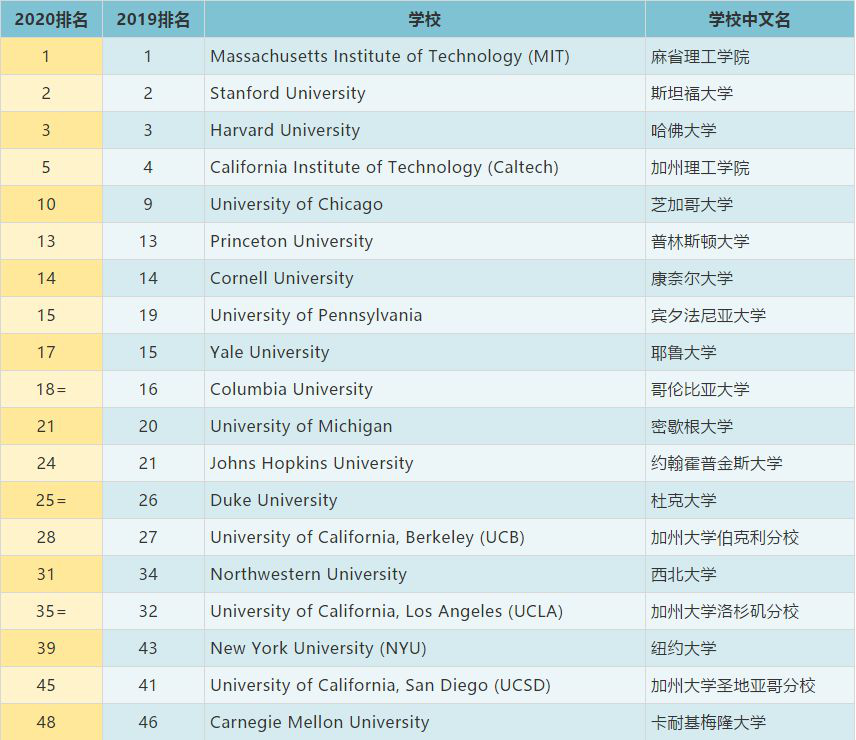Click Chinese name 加州理工学院
Screen dimensions: 856x740
pos(700,168)
